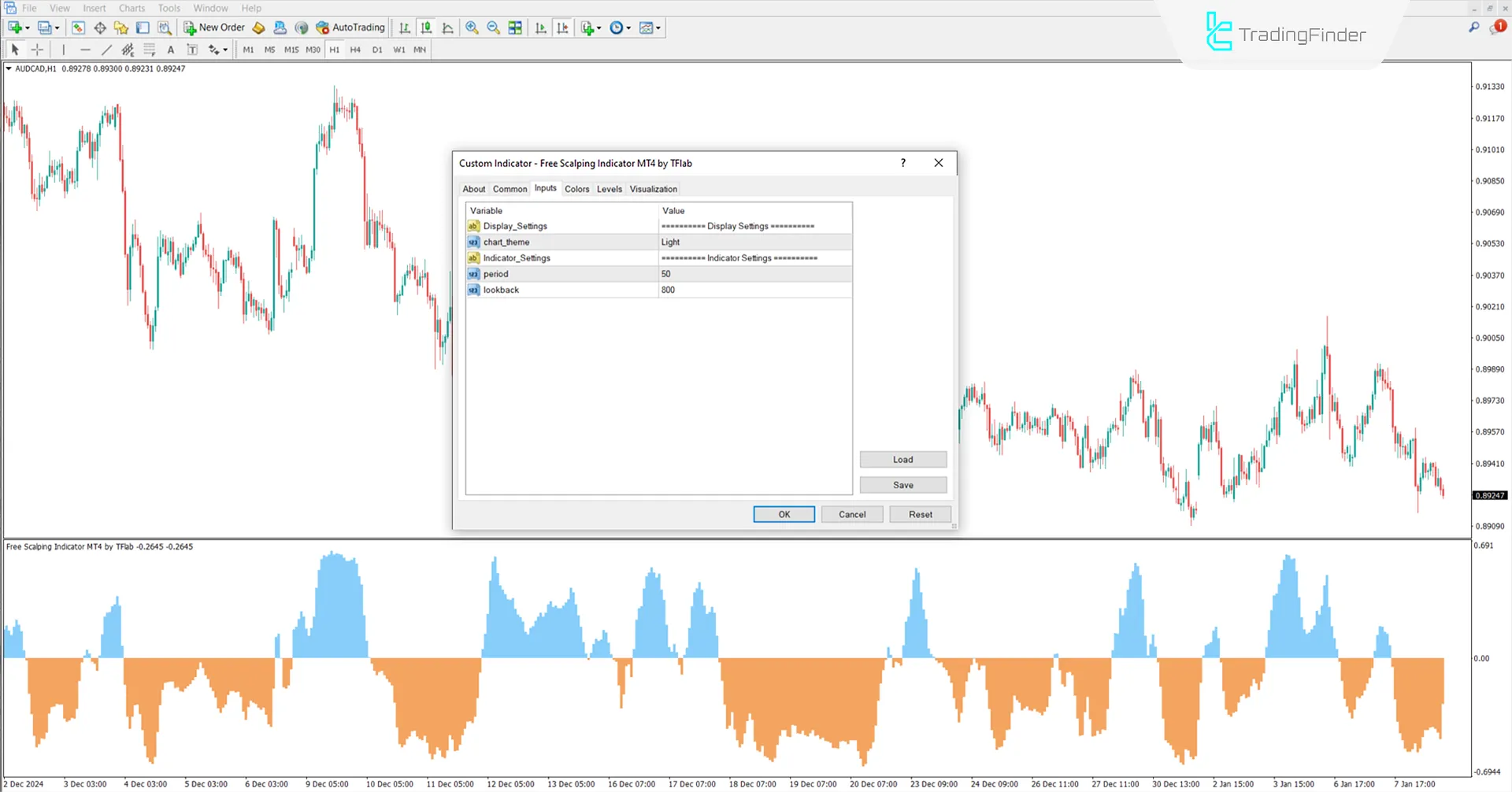Image resolution: width=1512 pixels, height=792 pixels.
Task: Open the new chart dropdown arrow
Action: coord(27,28)
